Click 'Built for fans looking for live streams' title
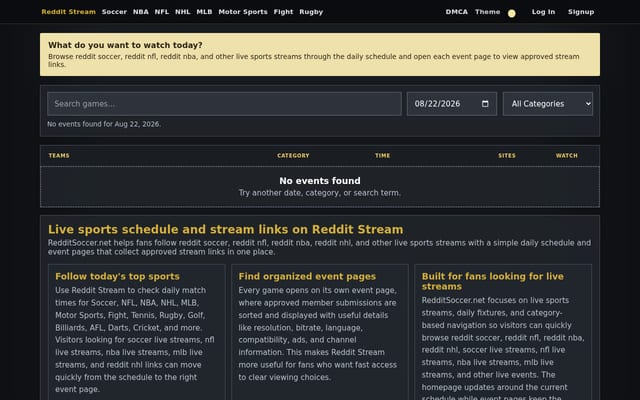The width and height of the screenshot is (640, 400). tap(493, 281)
